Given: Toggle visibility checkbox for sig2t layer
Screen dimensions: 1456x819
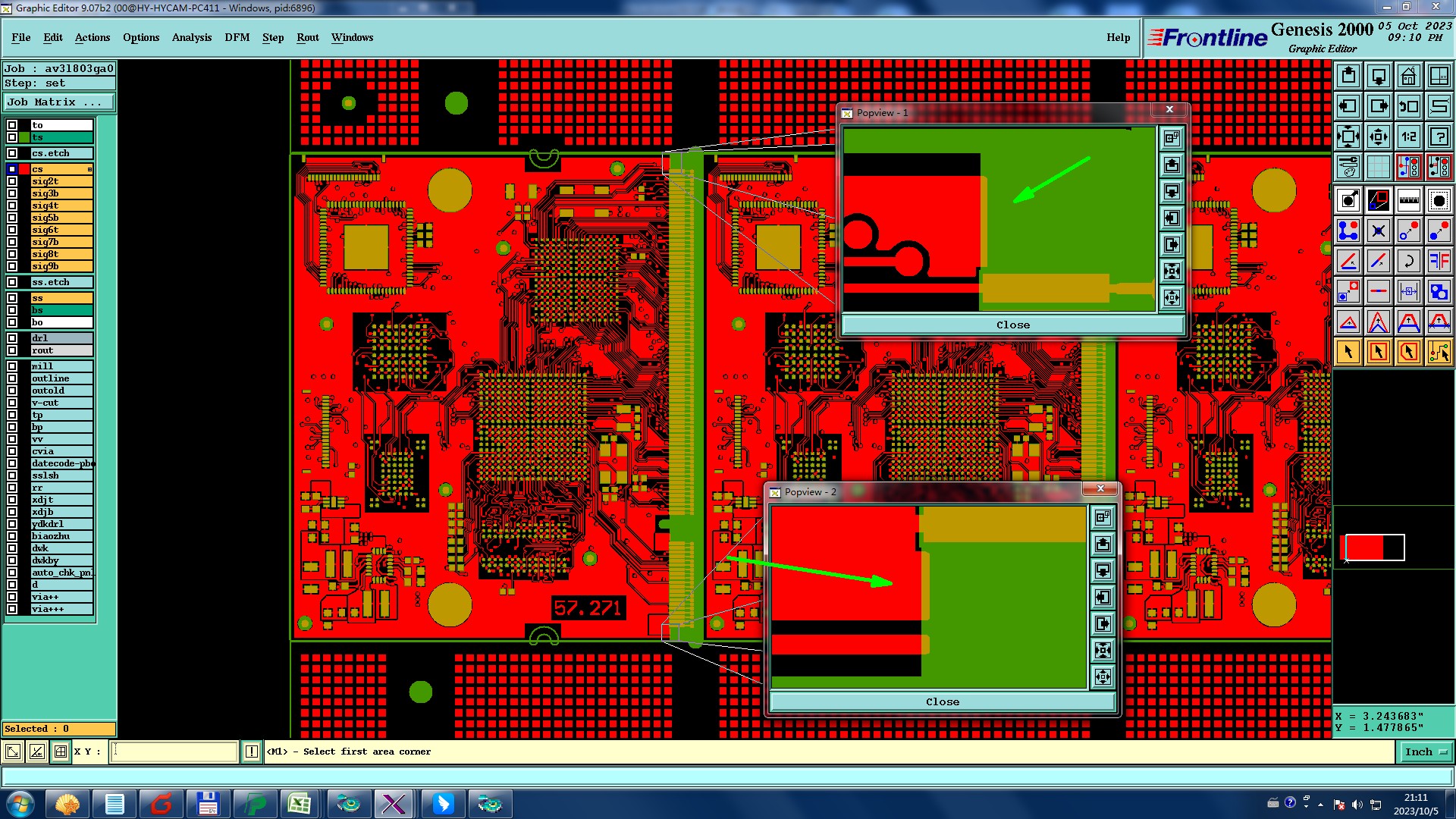Looking at the screenshot, I should (x=12, y=181).
